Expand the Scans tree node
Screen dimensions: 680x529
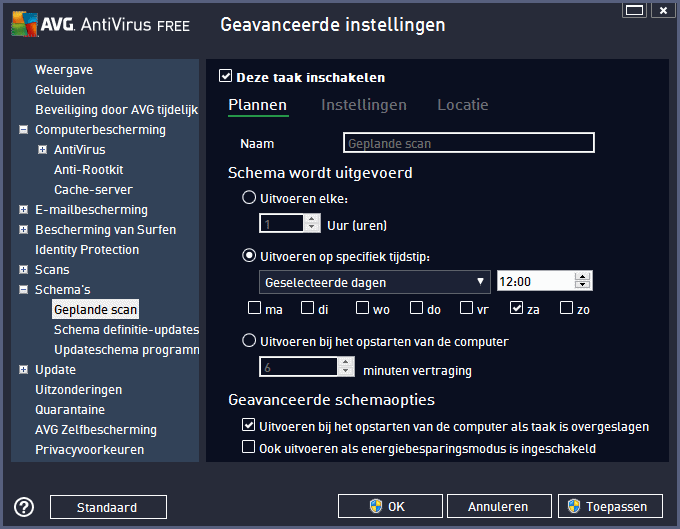click(x=24, y=270)
